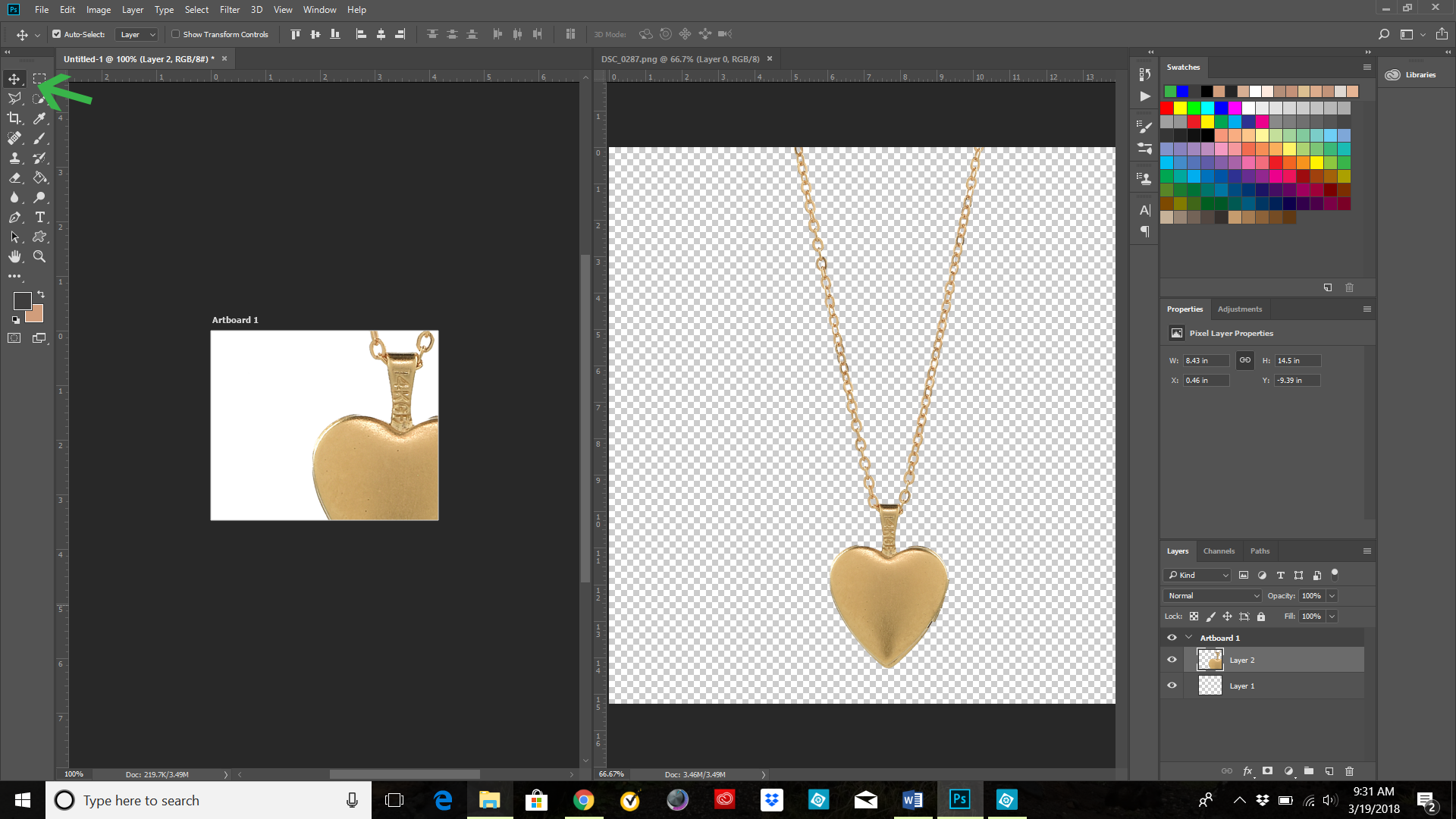The width and height of the screenshot is (1456, 819).
Task: Select the Healing Brush tool
Action: 14,138
